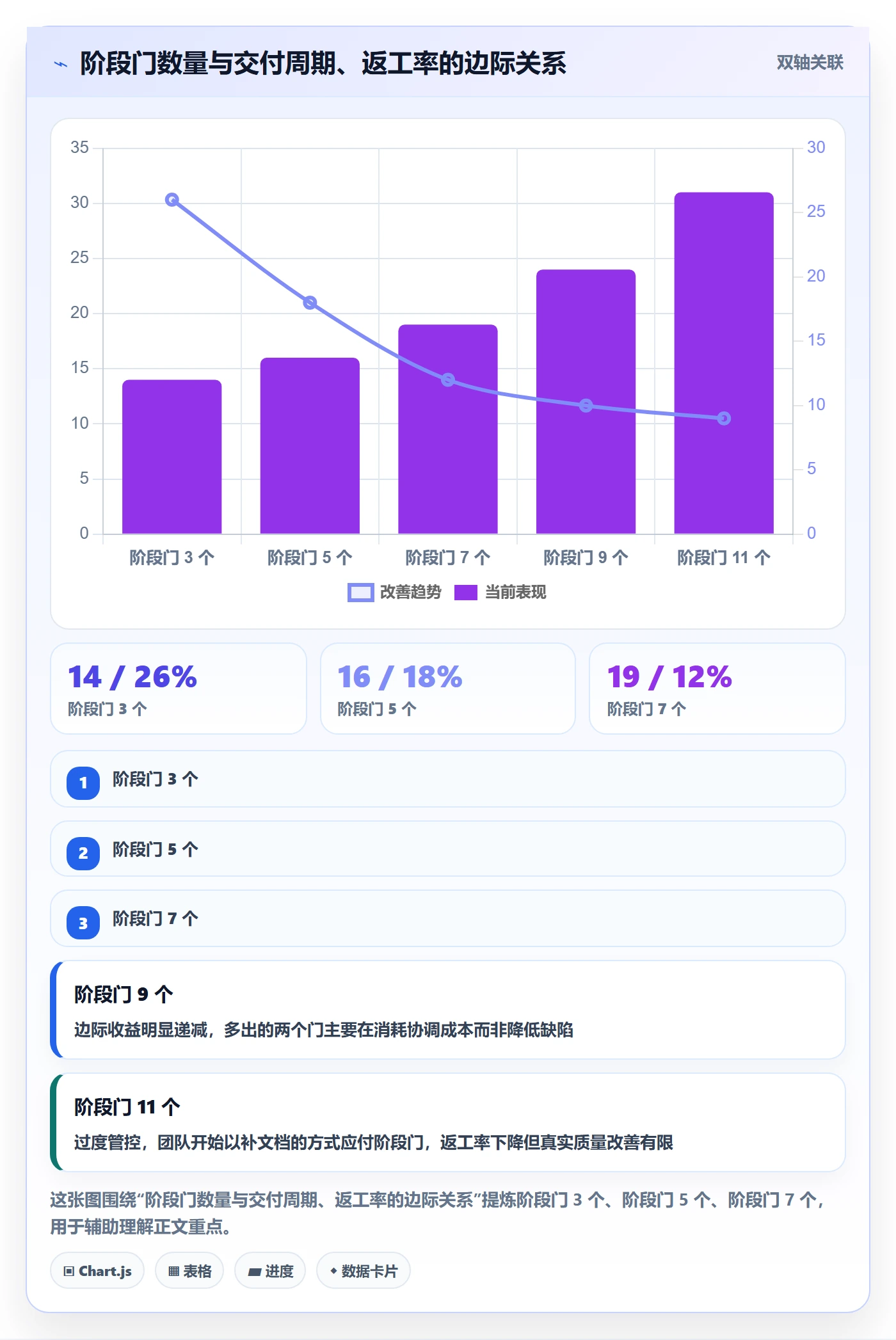Click the bar for 阶段门 7 个

448,429
